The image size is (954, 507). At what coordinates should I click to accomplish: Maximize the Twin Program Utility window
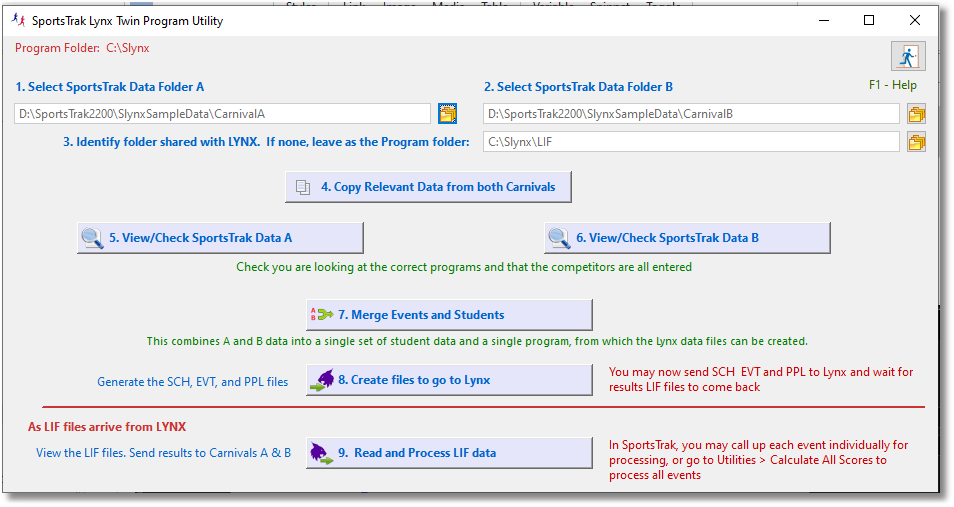pos(869,20)
